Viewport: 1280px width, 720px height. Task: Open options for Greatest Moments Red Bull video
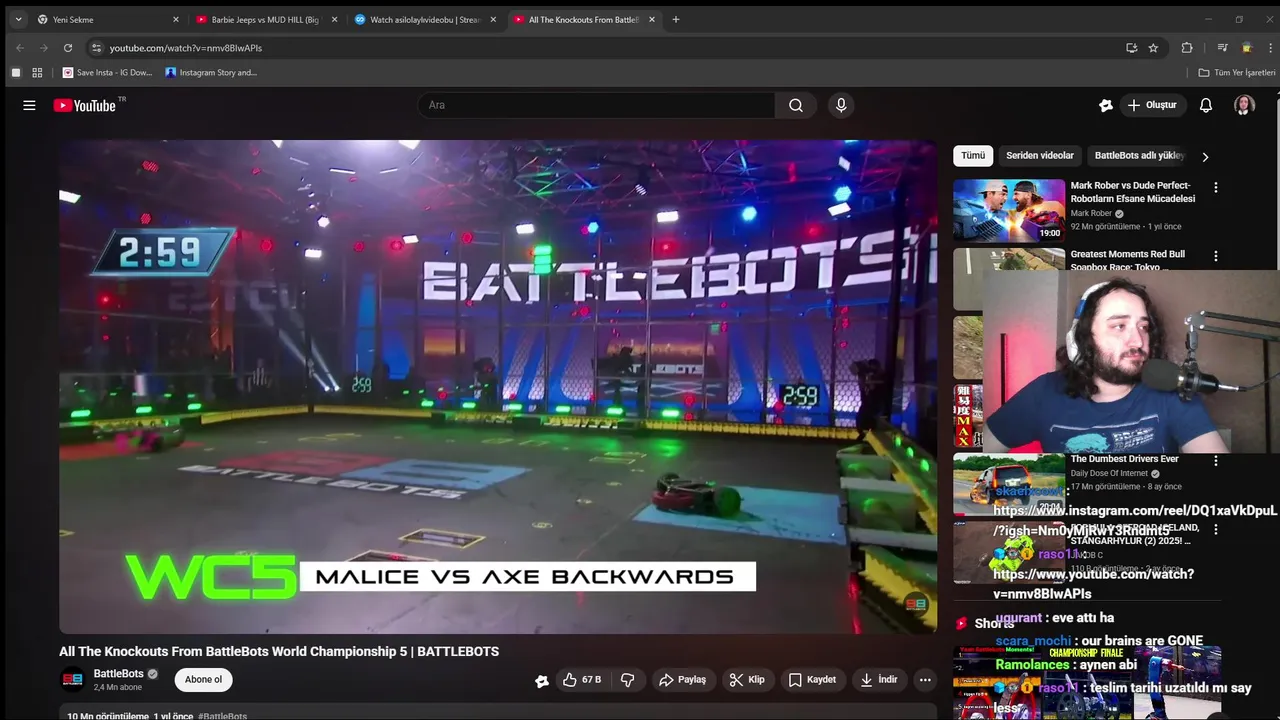point(1216,256)
